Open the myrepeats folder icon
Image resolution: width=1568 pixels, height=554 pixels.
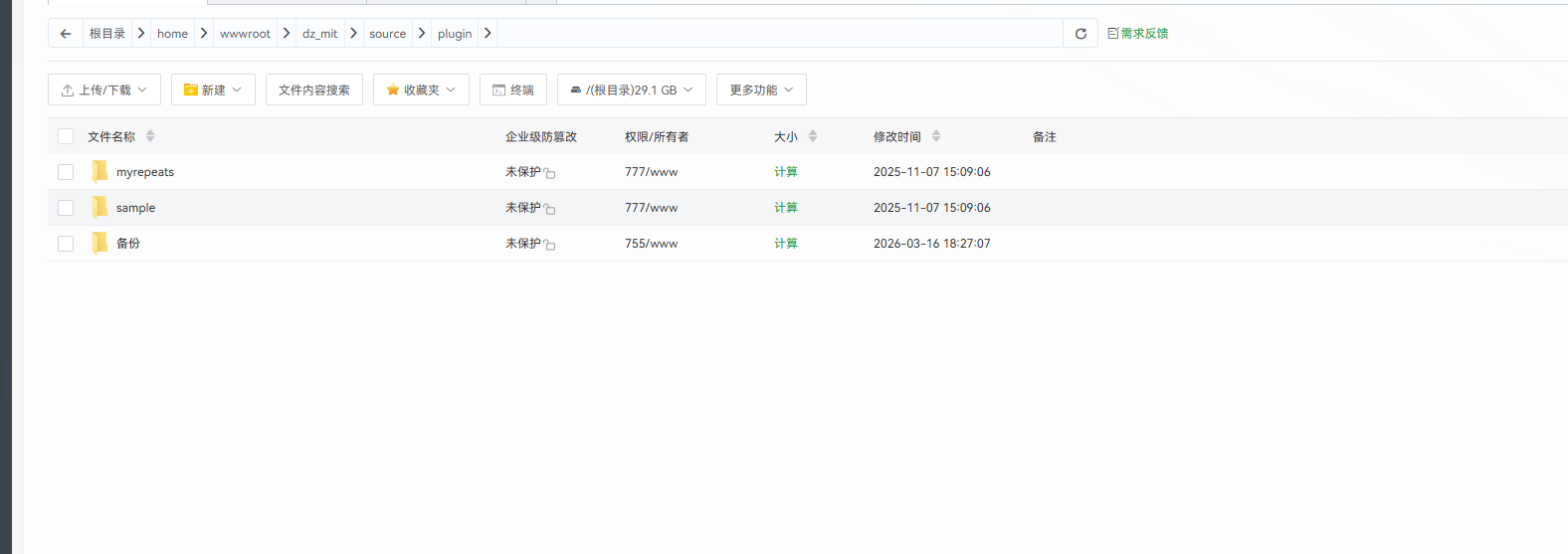point(99,171)
